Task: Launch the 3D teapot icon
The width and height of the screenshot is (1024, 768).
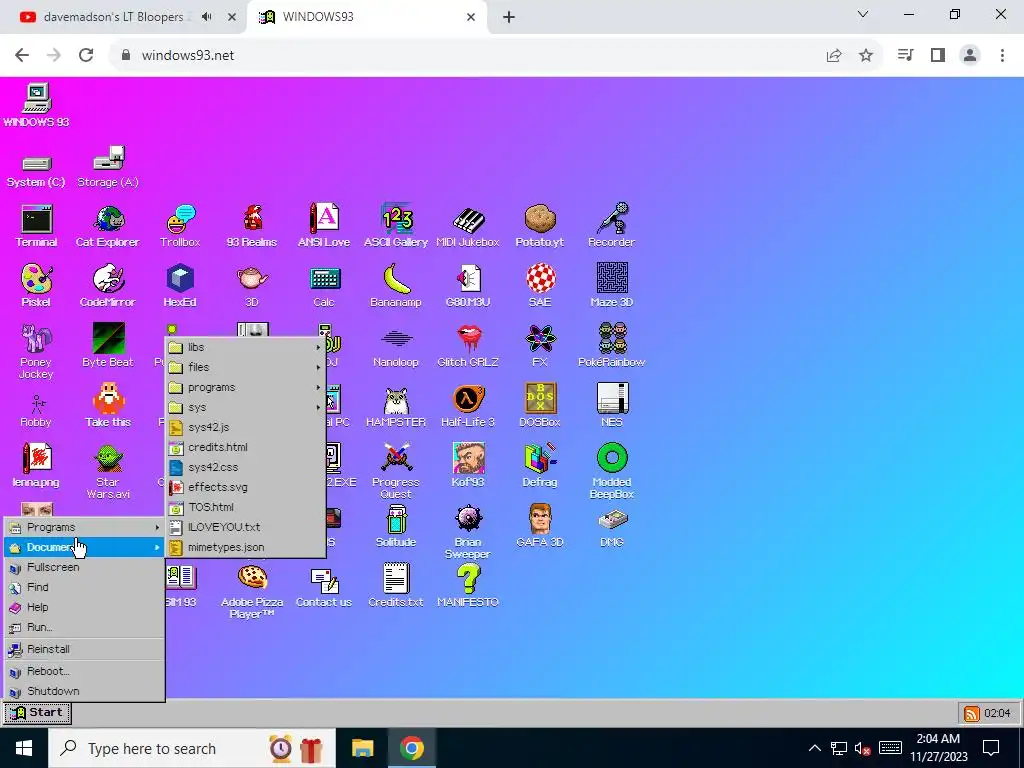Action: [252, 285]
